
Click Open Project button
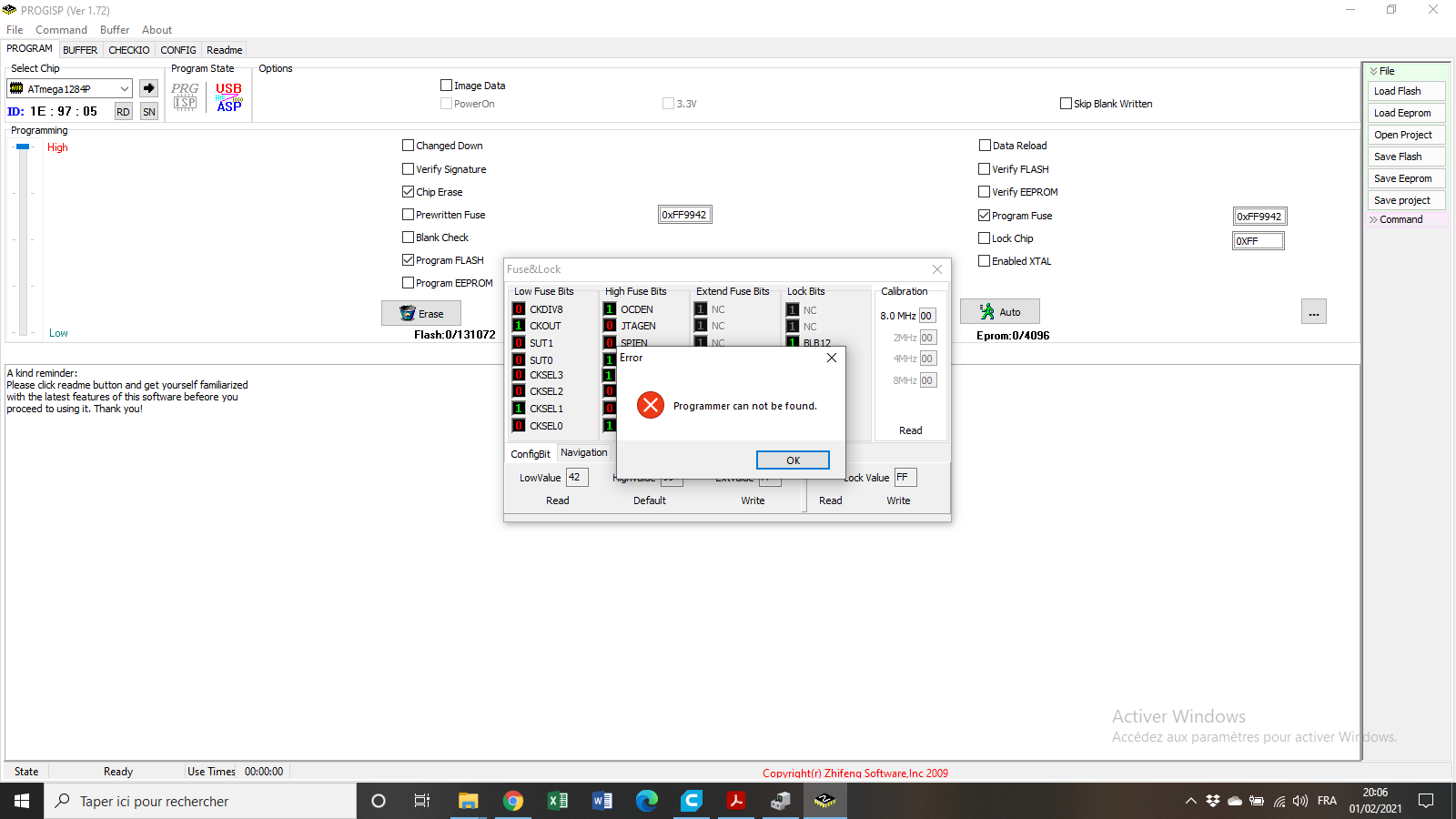1407,135
